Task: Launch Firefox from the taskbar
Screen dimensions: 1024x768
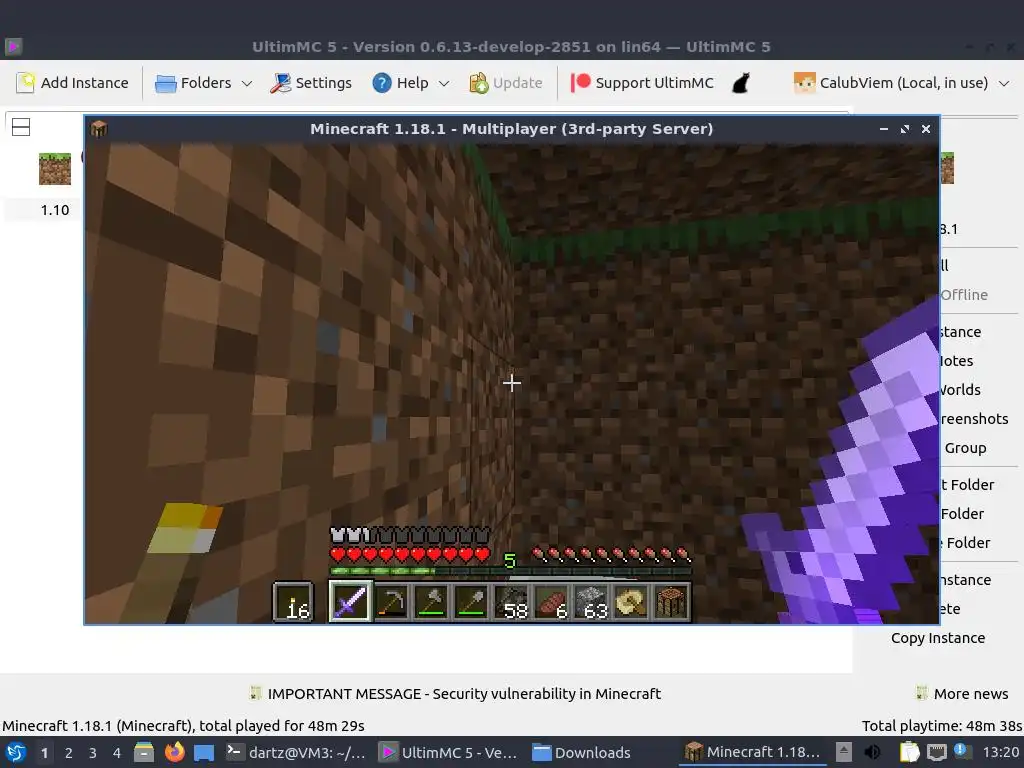Action: click(x=174, y=752)
